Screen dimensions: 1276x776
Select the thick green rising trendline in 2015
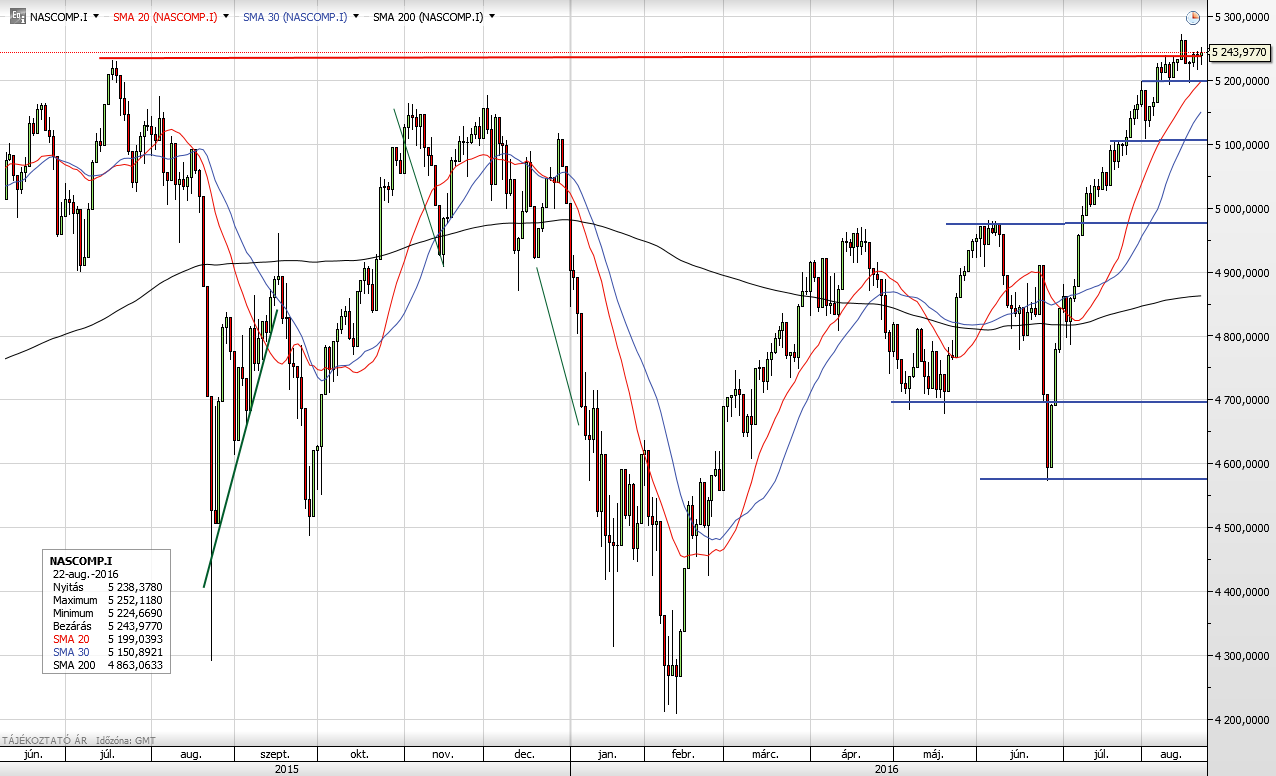[x=240, y=449]
